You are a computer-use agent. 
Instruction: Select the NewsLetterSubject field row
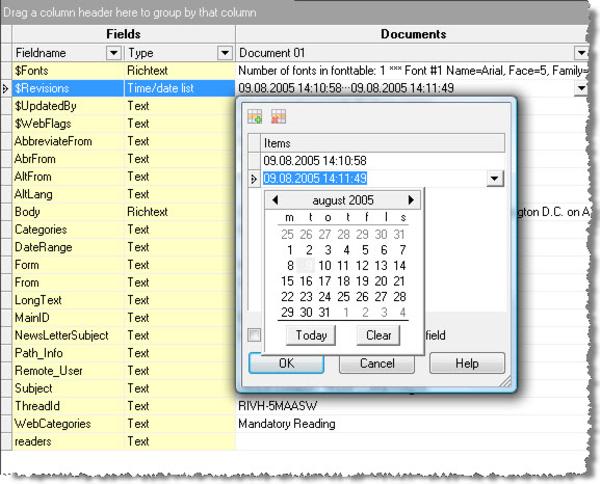click(x=67, y=335)
